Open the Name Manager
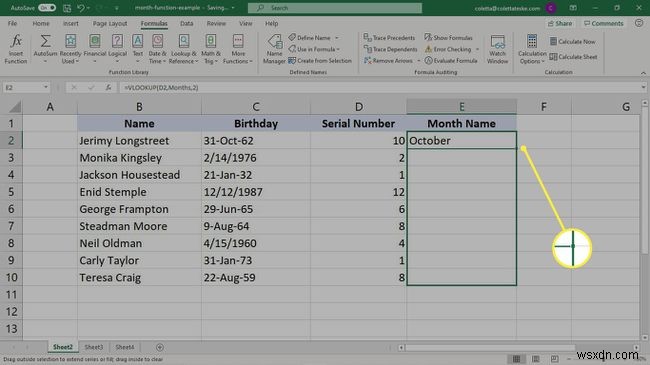The image size is (650, 365). point(274,49)
